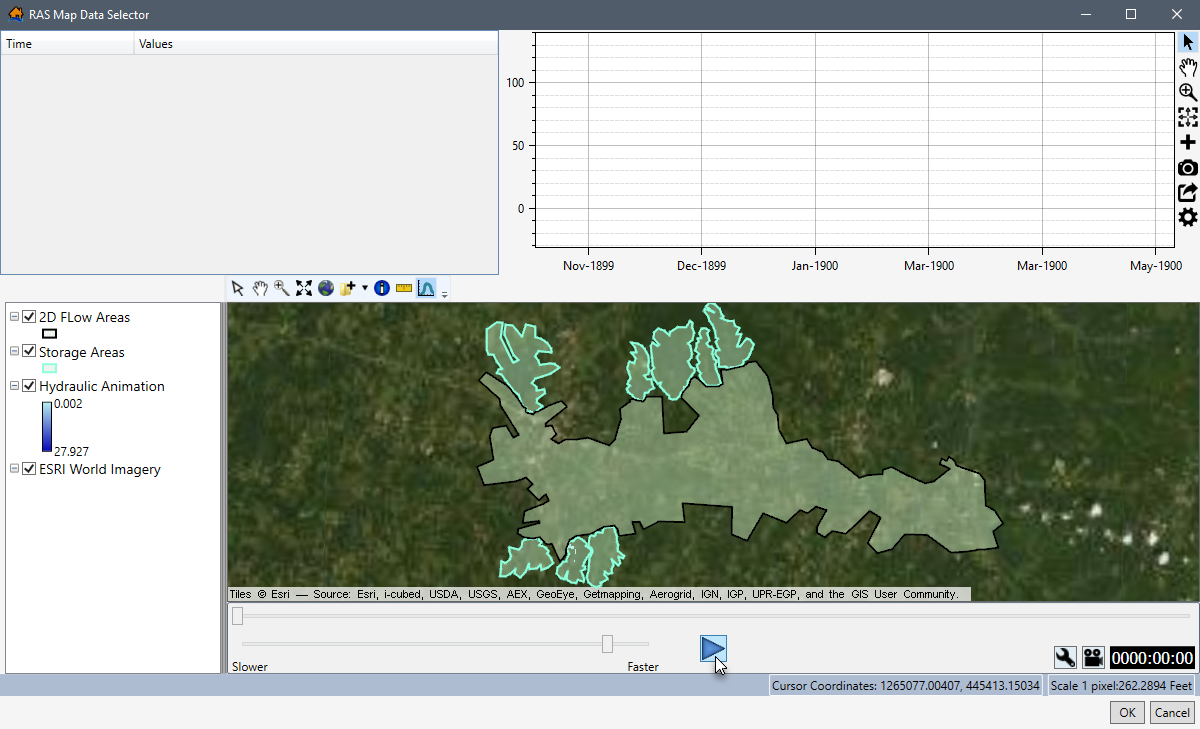
Task: Collapse the Storage Areas tree node
Action: tap(13, 351)
